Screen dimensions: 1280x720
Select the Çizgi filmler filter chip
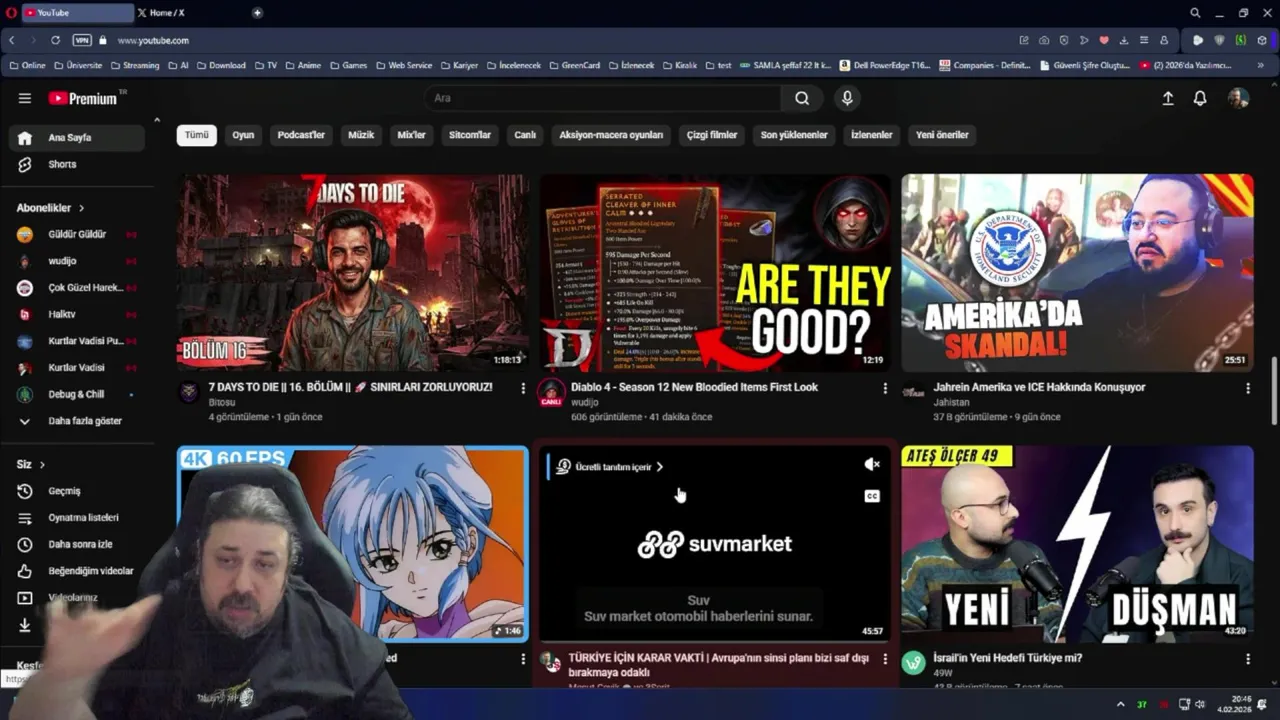[712, 135]
